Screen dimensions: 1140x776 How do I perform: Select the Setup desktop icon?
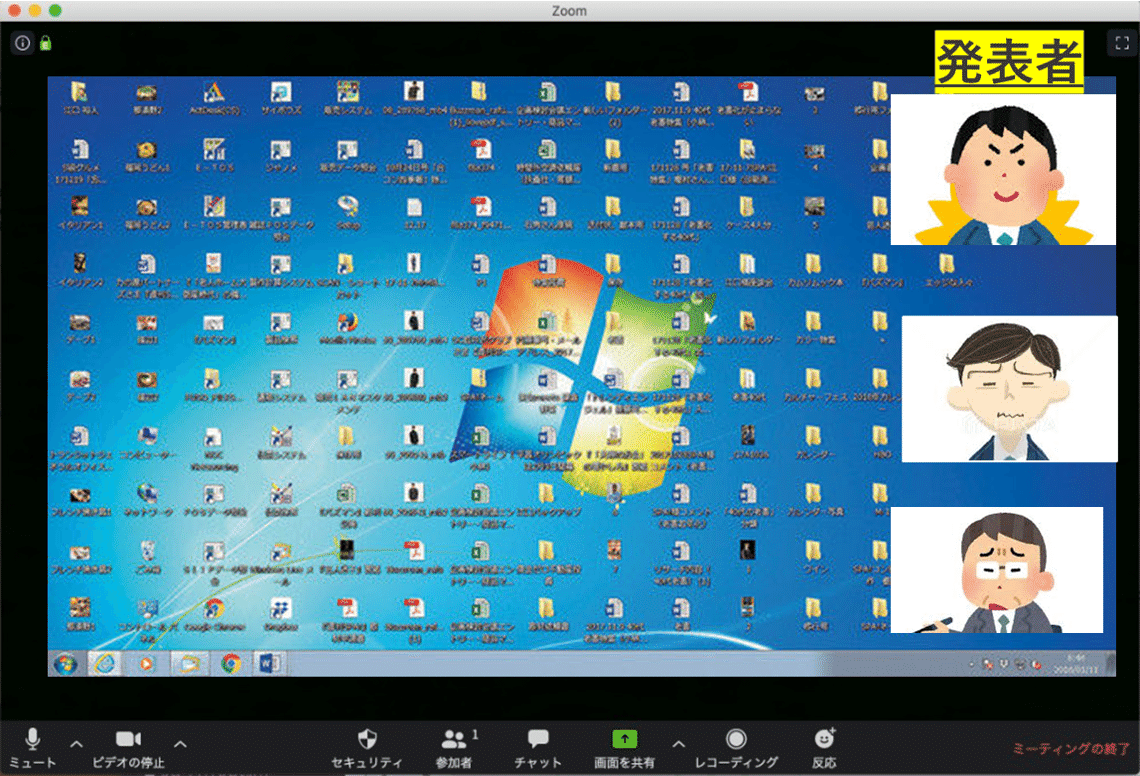tap(348, 213)
